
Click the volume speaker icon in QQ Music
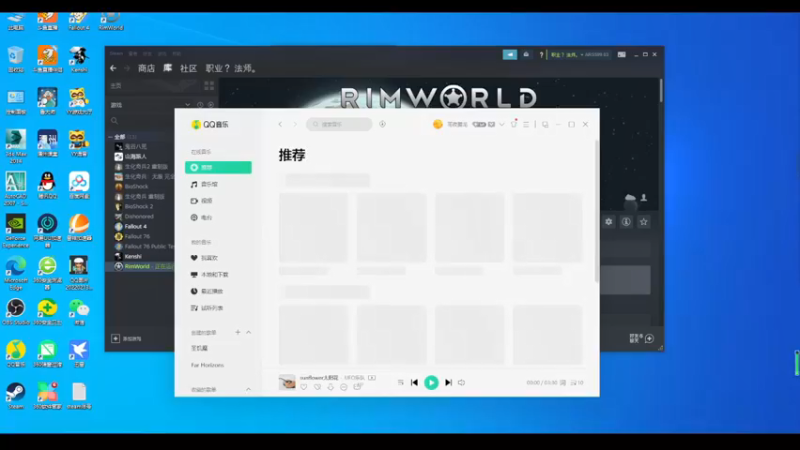coord(462,382)
